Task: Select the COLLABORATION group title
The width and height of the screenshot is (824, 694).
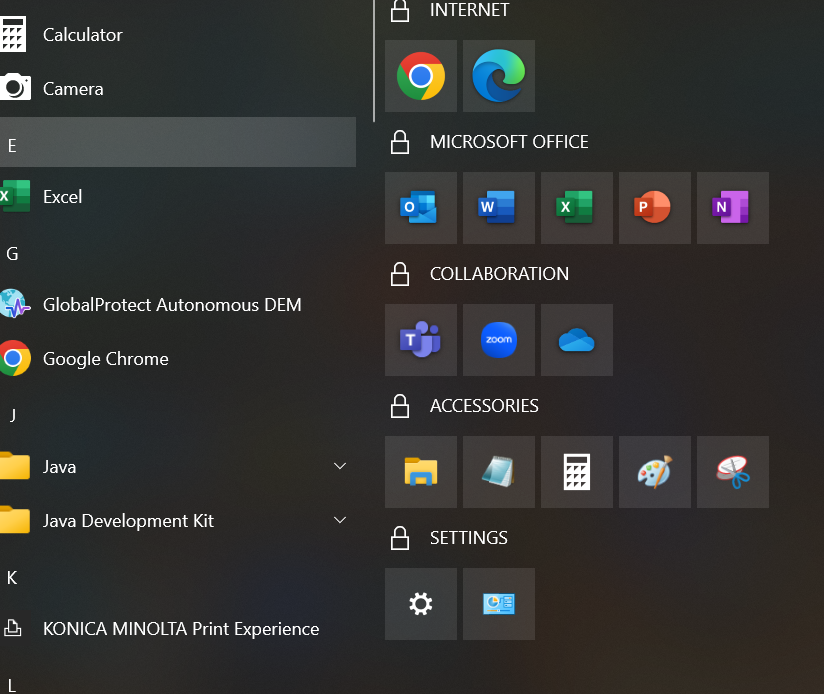Action: click(x=499, y=274)
